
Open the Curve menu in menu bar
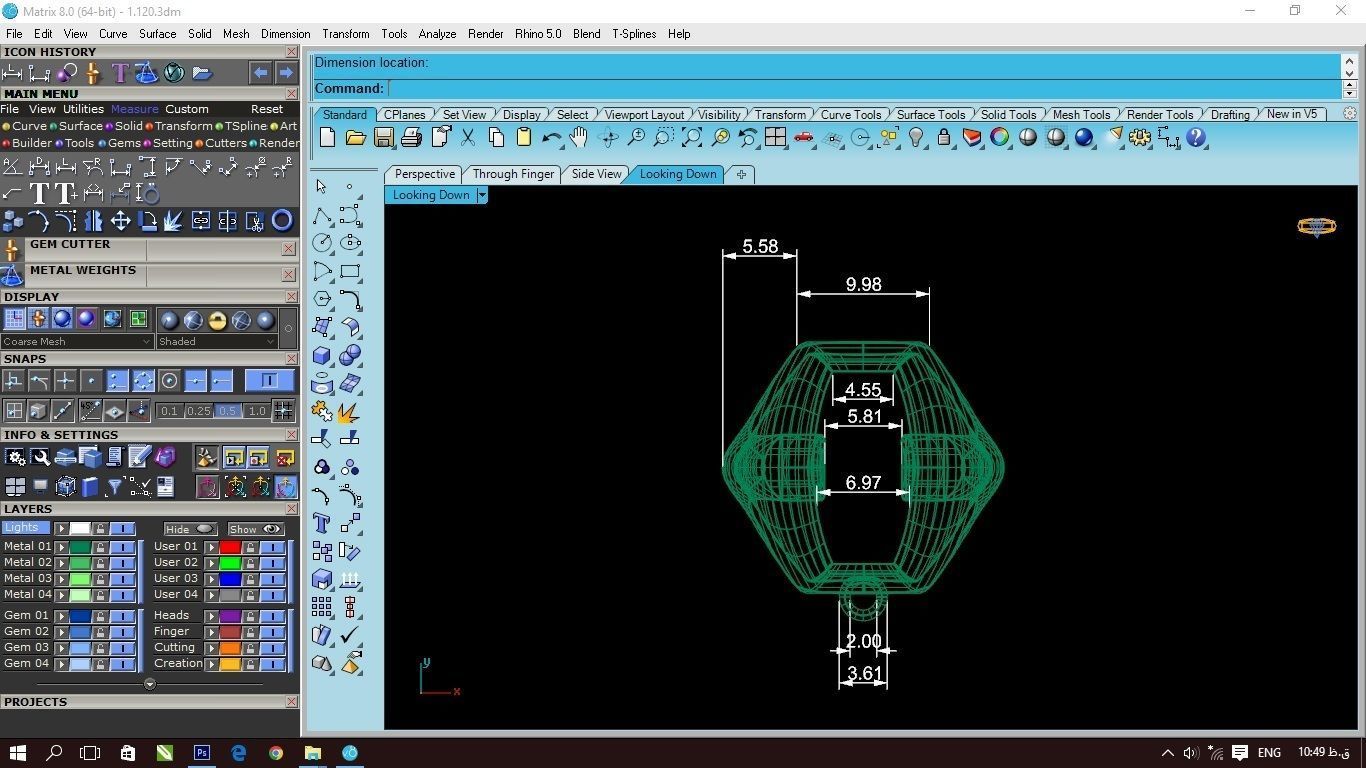click(x=113, y=33)
